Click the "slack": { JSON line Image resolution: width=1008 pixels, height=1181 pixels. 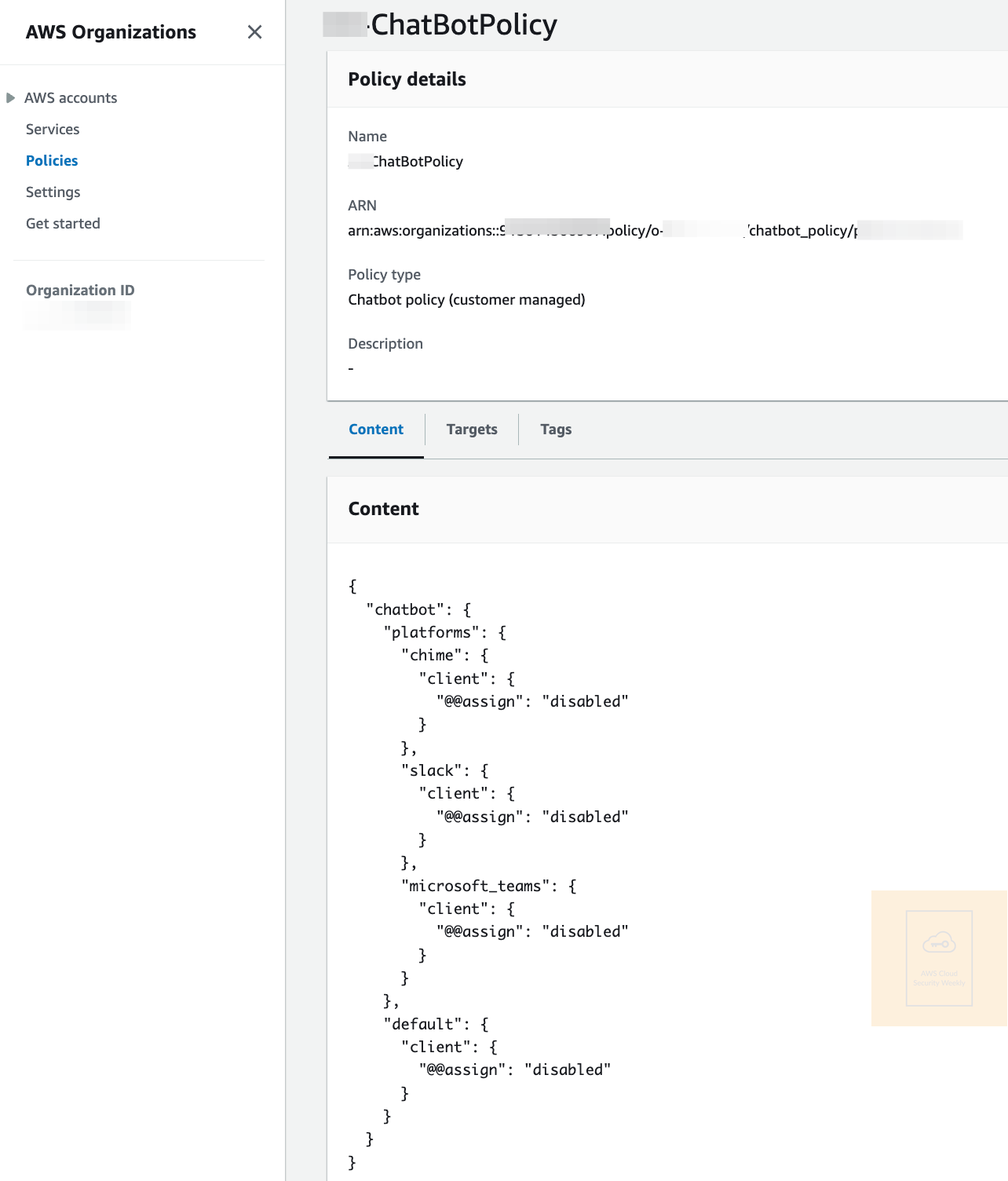(x=445, y=770)
